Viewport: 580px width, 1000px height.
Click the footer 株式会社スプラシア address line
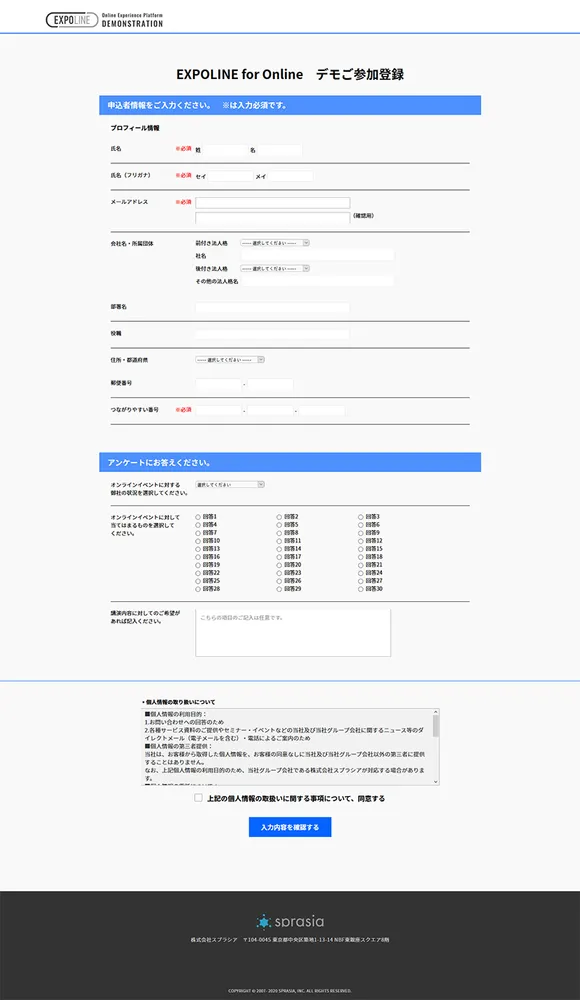pos(290,940)
